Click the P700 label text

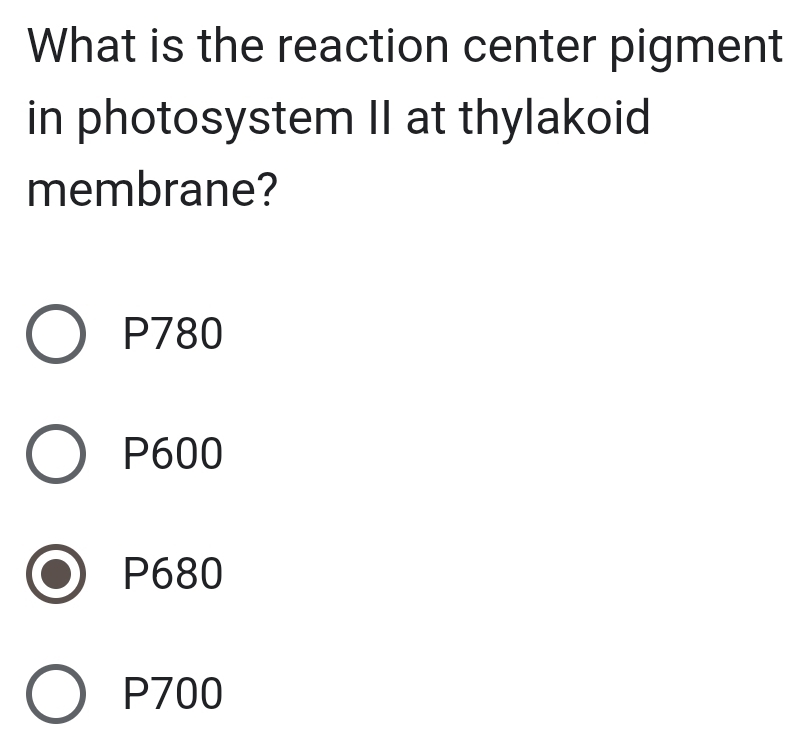pos(172,694)
